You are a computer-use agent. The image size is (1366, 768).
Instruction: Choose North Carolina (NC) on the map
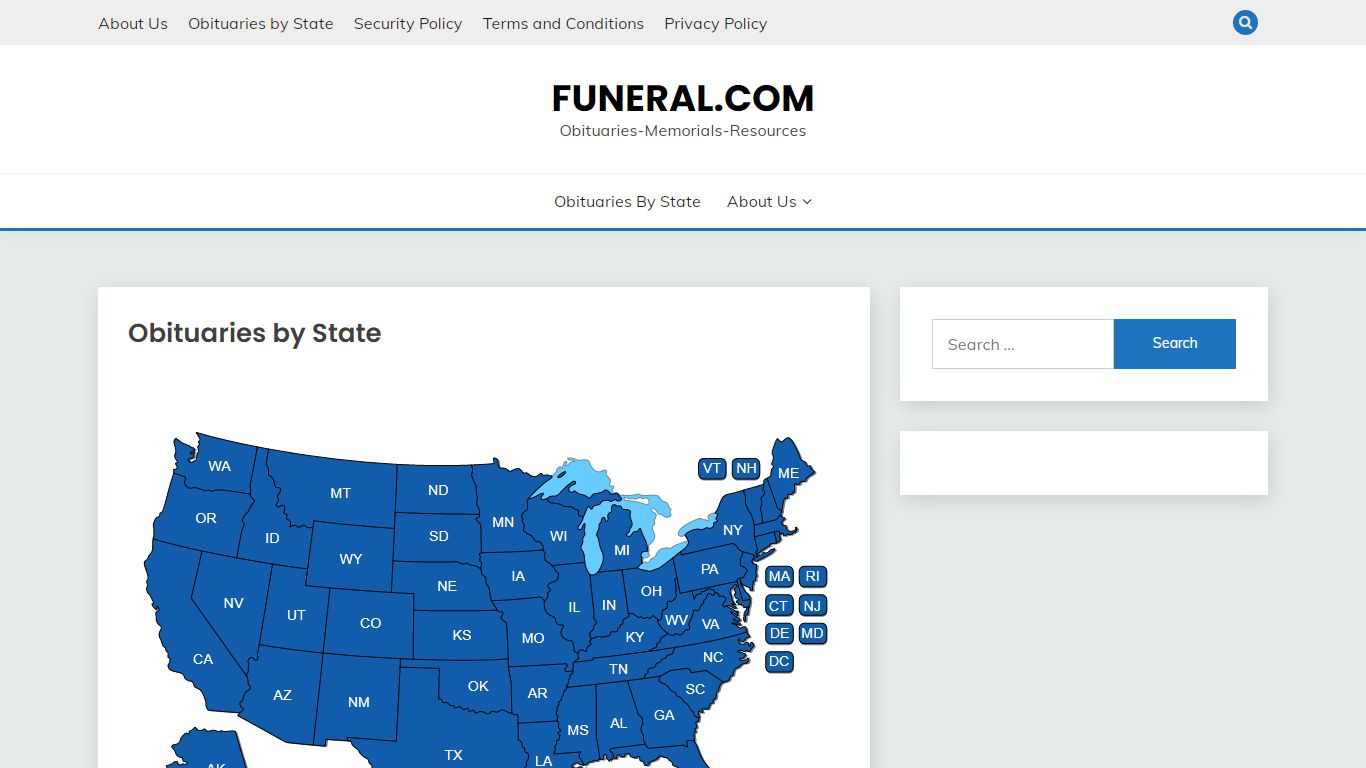click(713, 657)
